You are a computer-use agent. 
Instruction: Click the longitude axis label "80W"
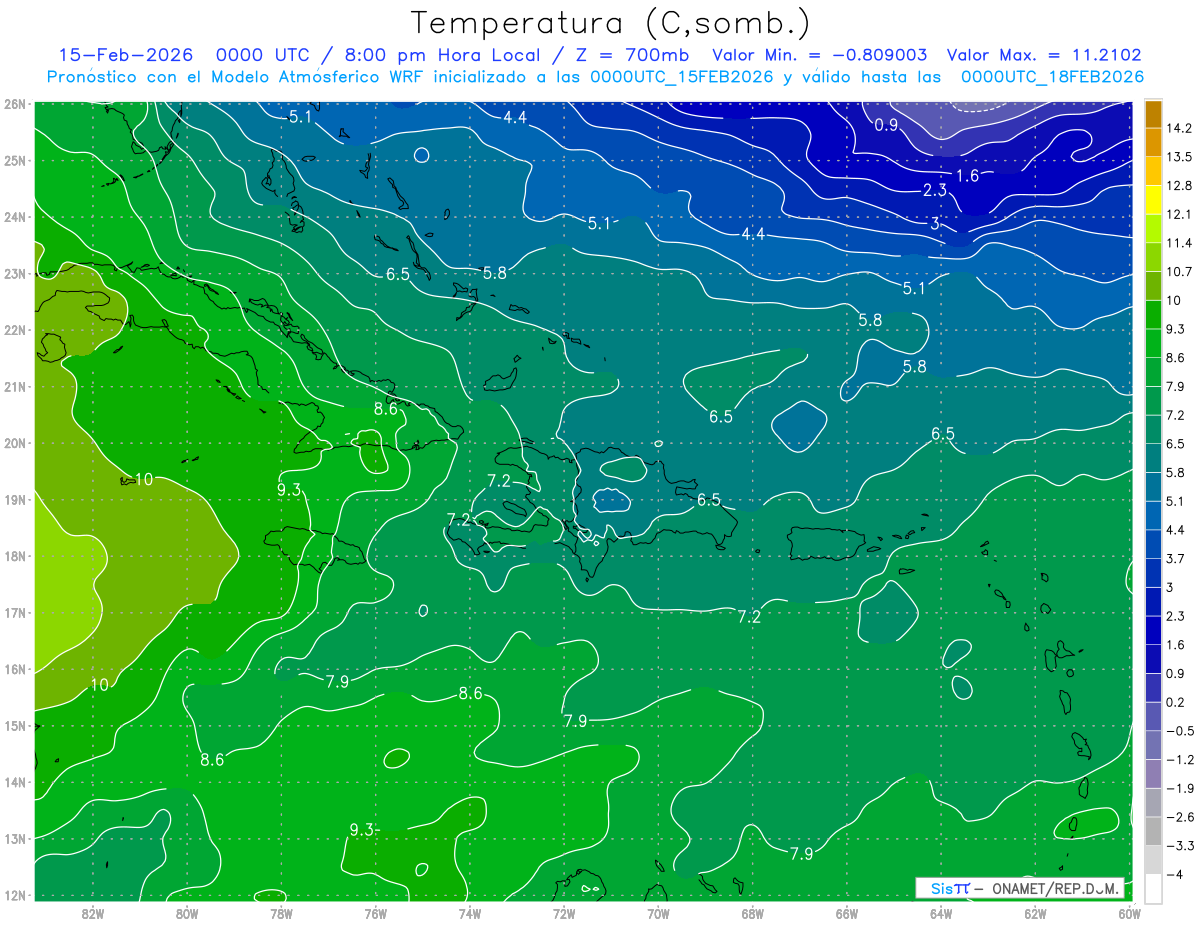[187, 913]
